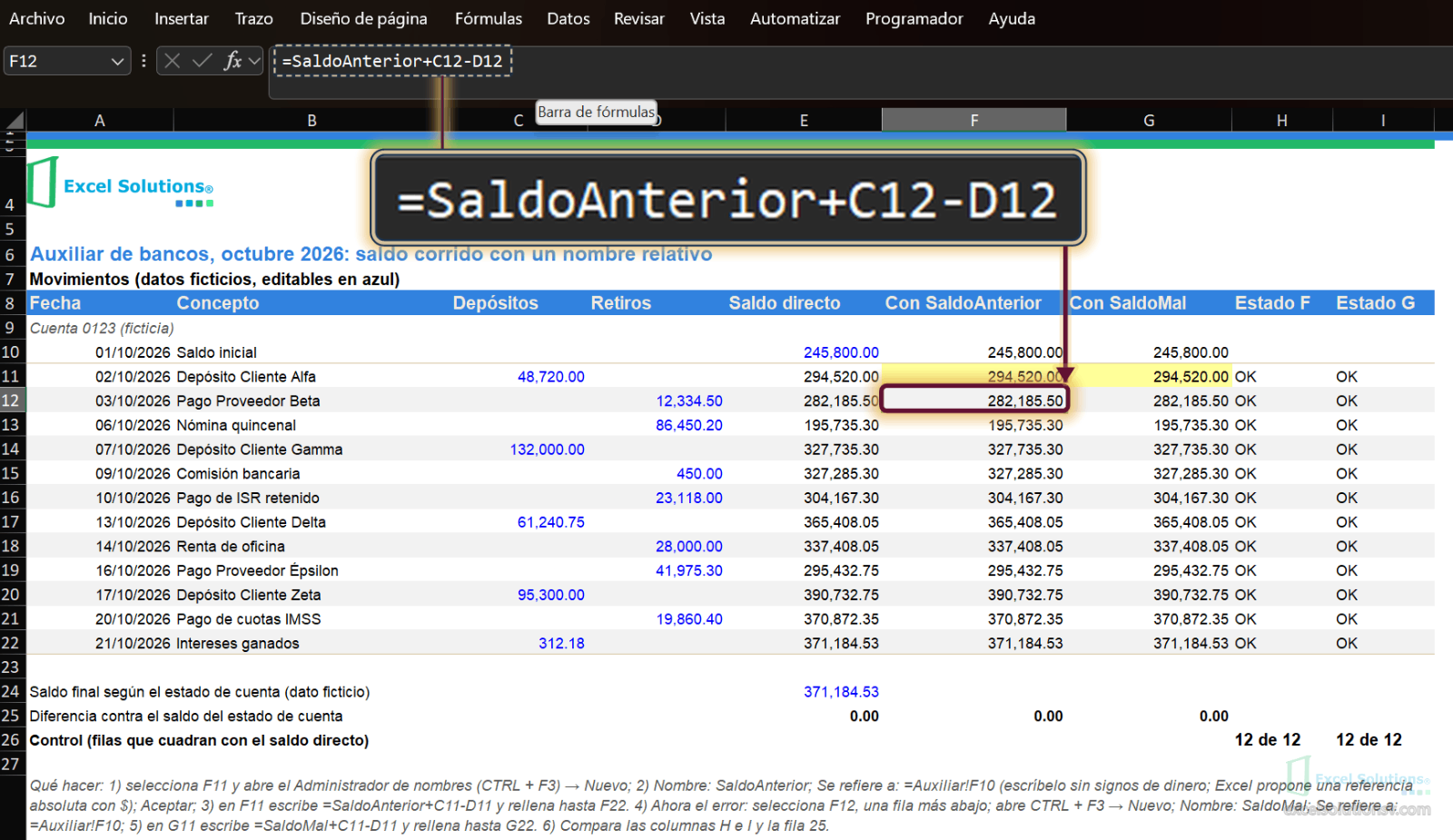1453x840 pixels.
Task: Select column B header
Action: [x=311, y=120]
